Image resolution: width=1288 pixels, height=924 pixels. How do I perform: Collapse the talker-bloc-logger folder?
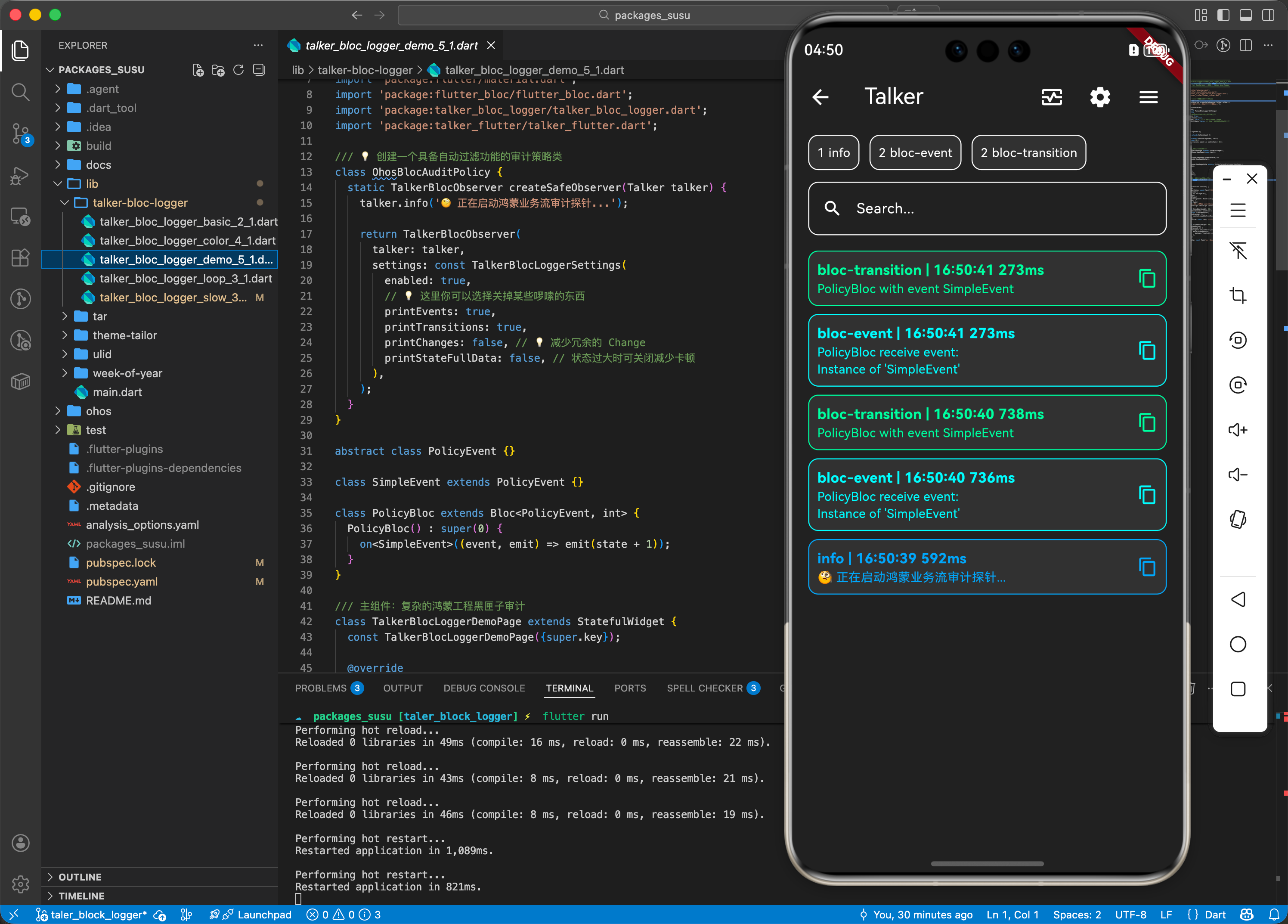tap(140, 203)
